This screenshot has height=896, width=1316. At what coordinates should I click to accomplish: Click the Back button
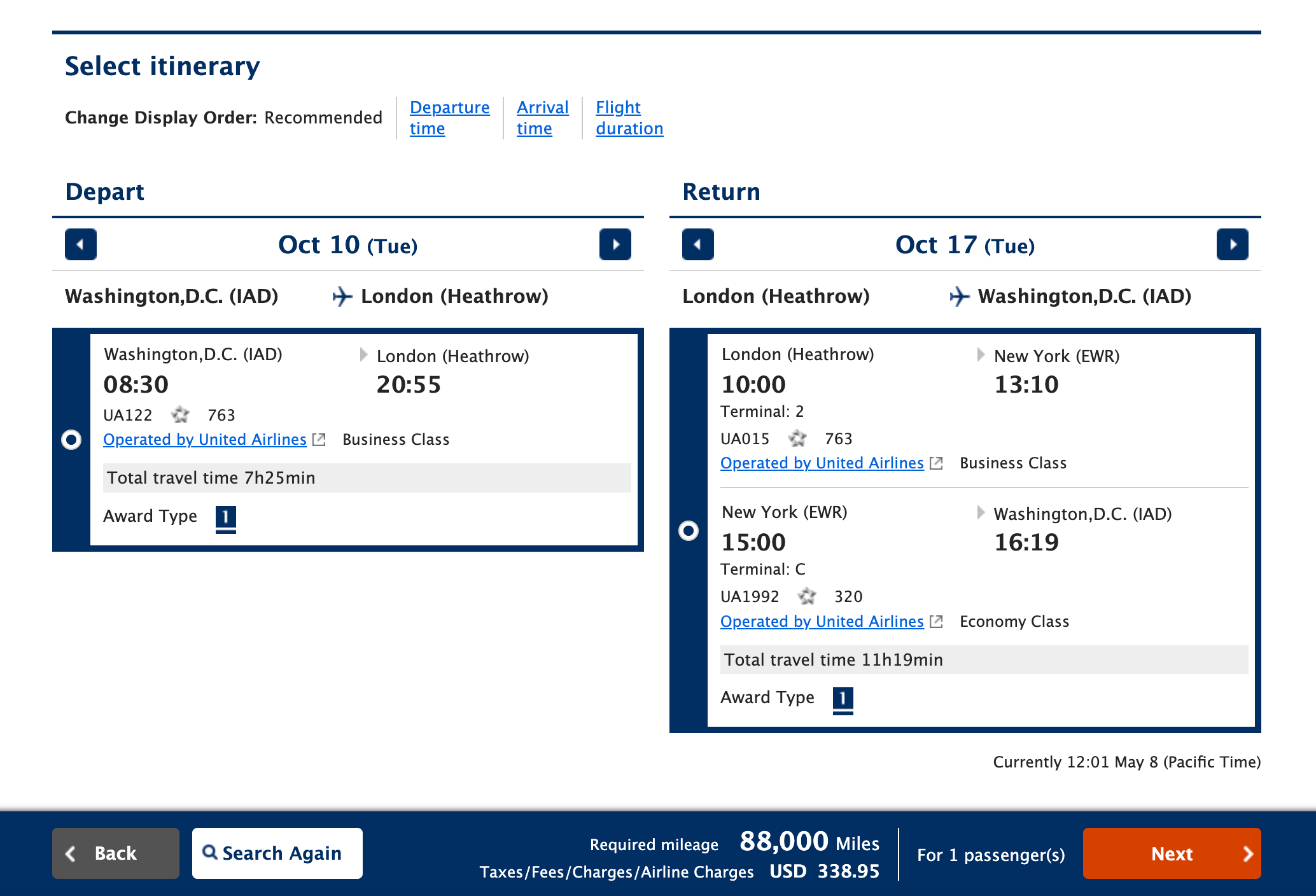(116, 853)
